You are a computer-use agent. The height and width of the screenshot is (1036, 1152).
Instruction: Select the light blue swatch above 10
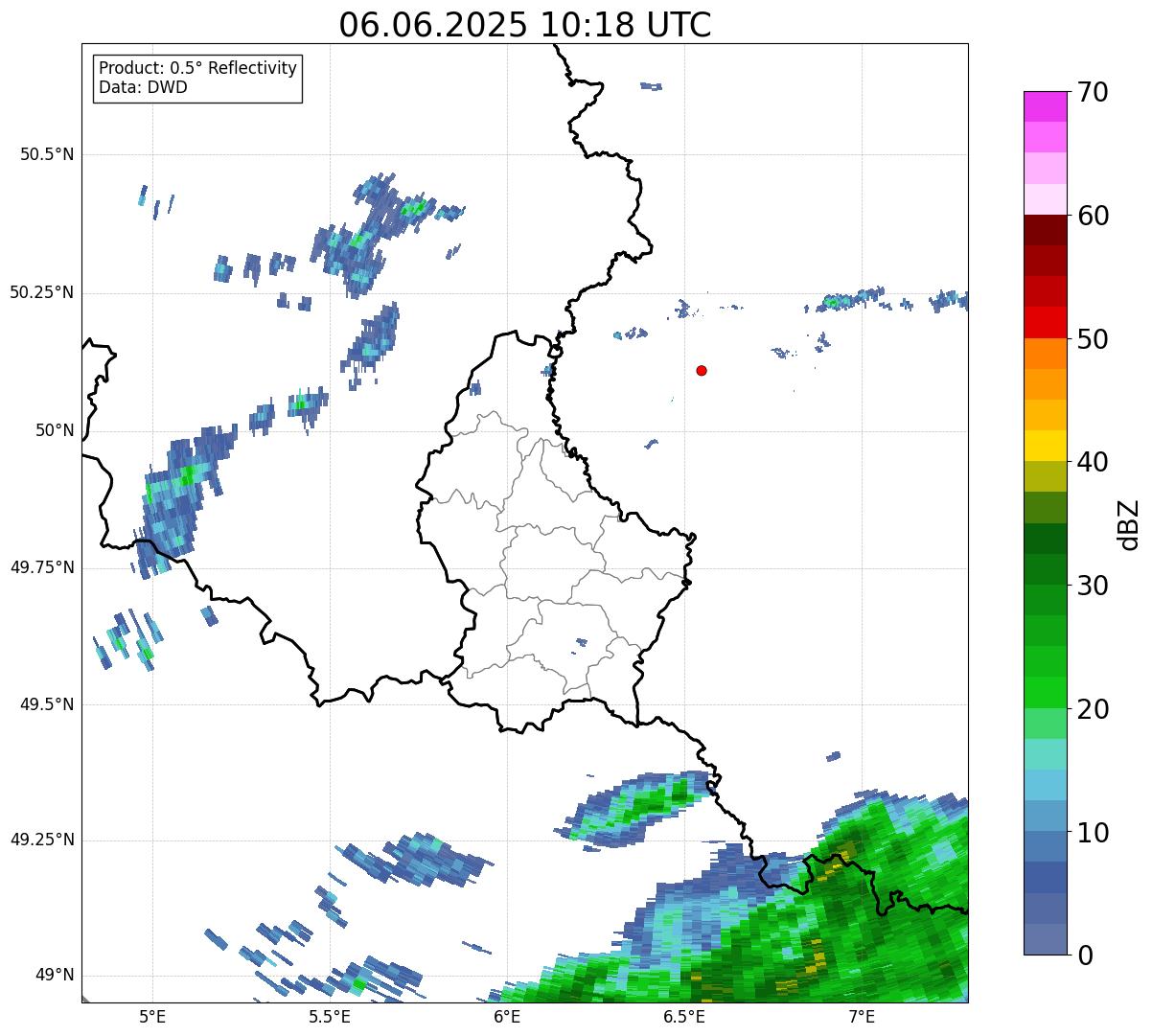coord(1045,785)
